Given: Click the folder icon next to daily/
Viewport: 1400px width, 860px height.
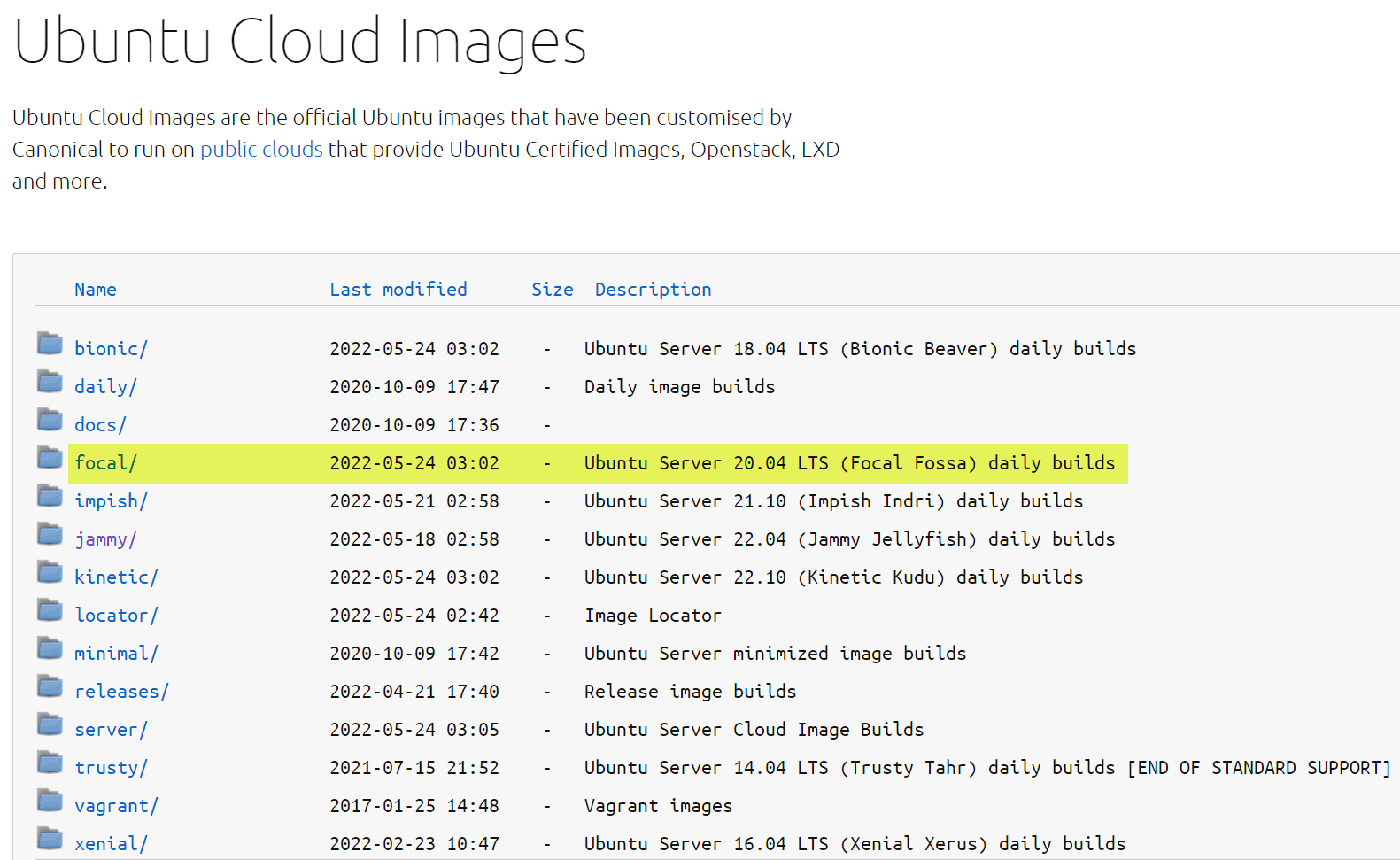Looking at the screenshot, I should pos(50,382).
